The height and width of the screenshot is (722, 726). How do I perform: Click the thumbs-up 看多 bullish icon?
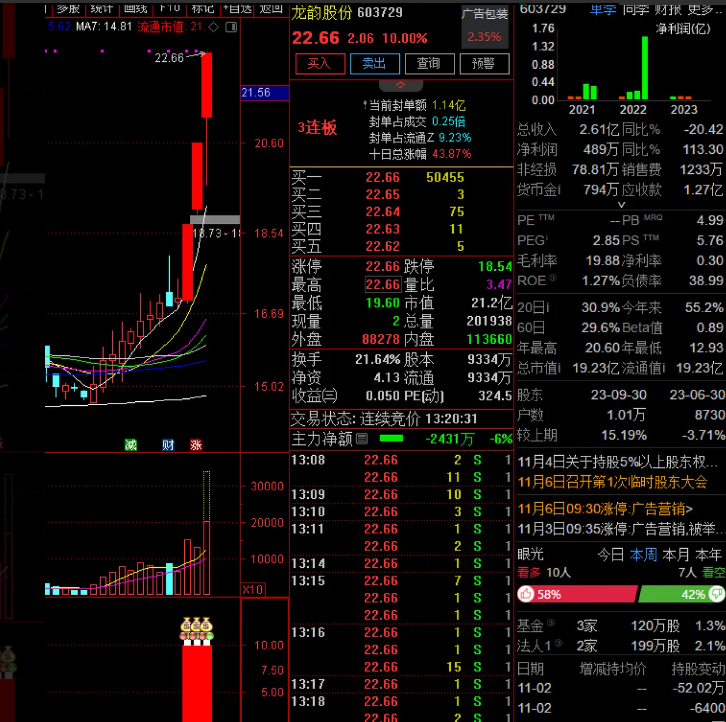526,594
